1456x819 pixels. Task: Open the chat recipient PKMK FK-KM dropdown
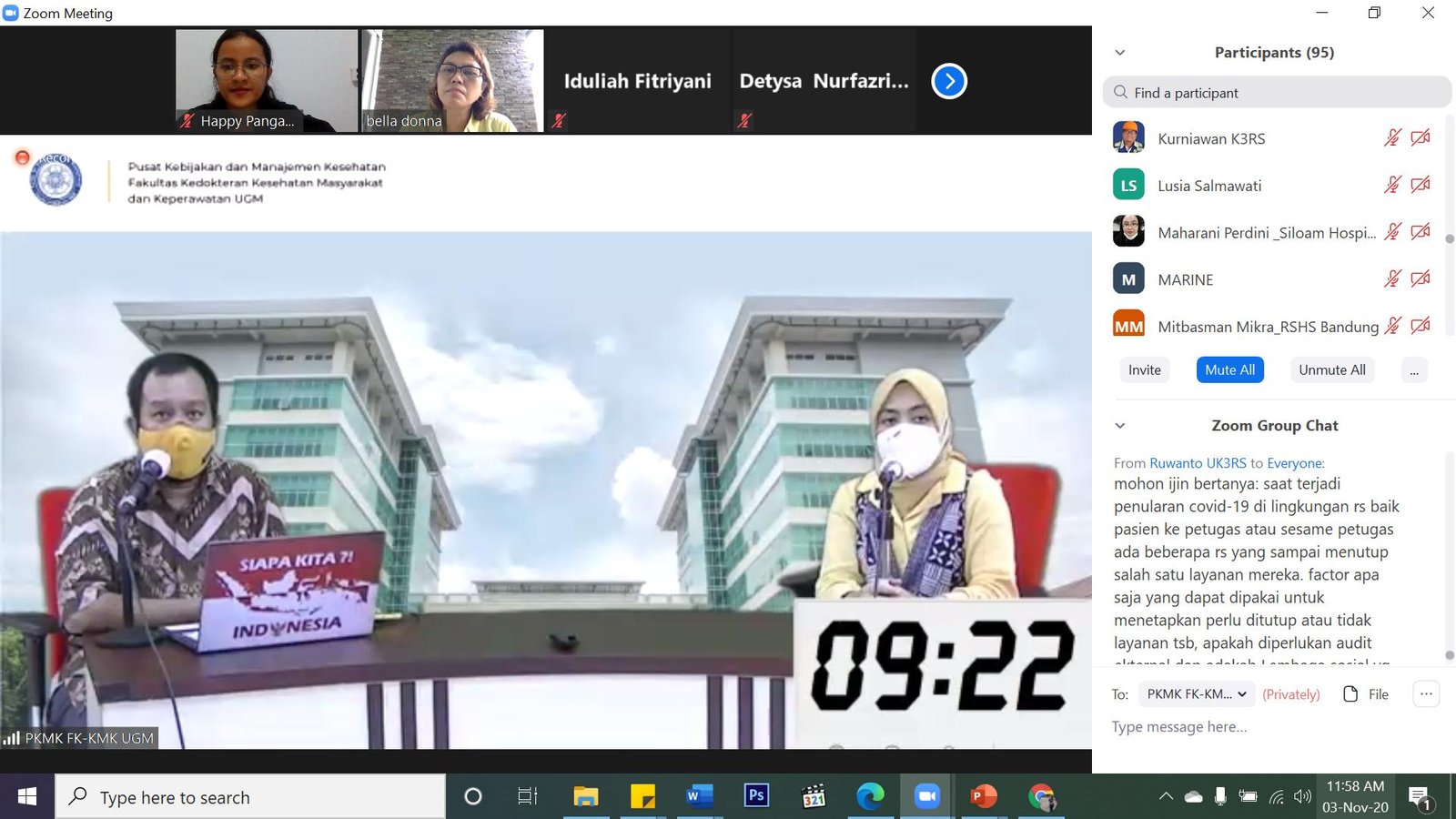[x=1196, y=694]
